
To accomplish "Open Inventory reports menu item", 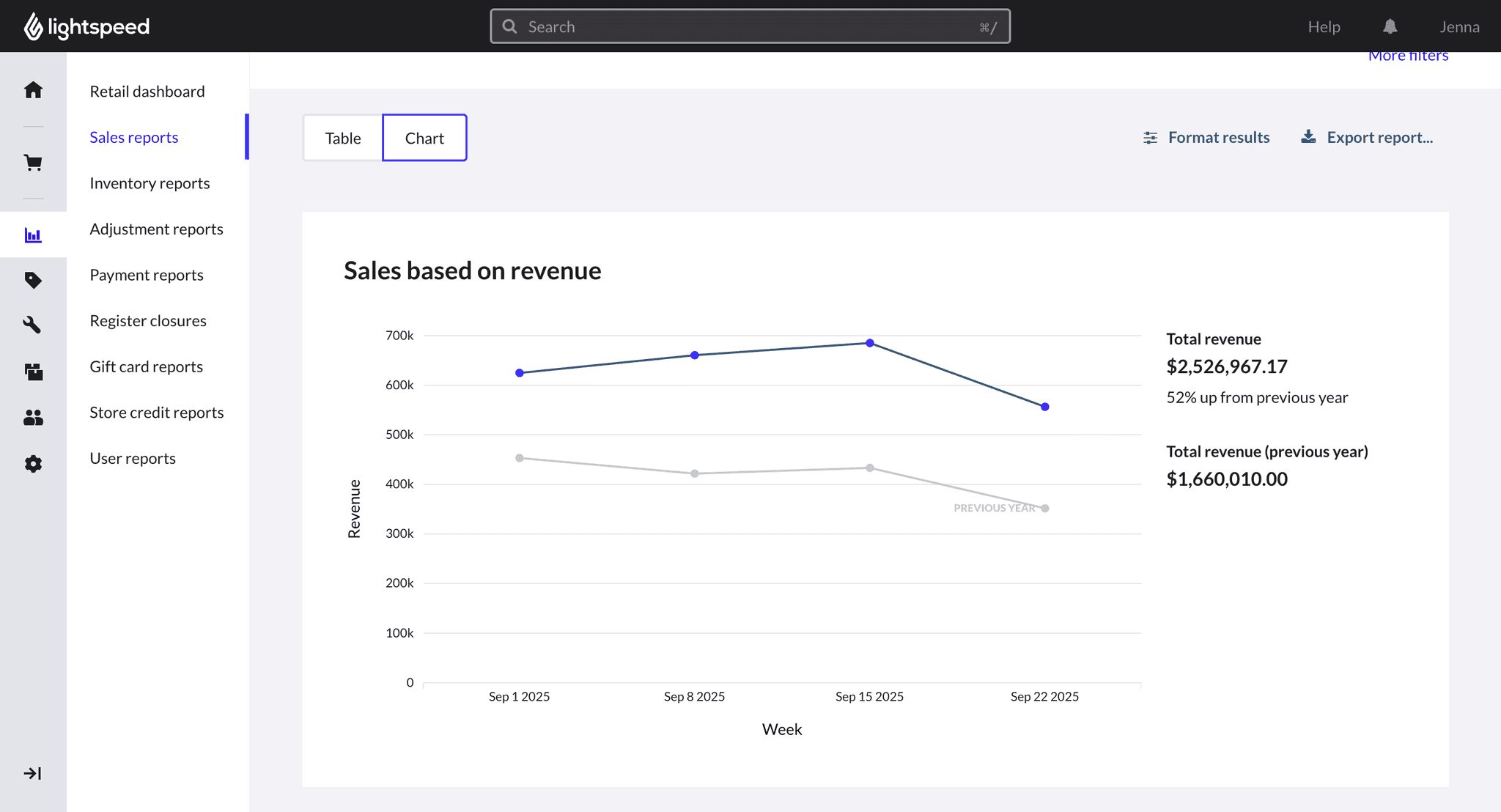I will point(150,183).
